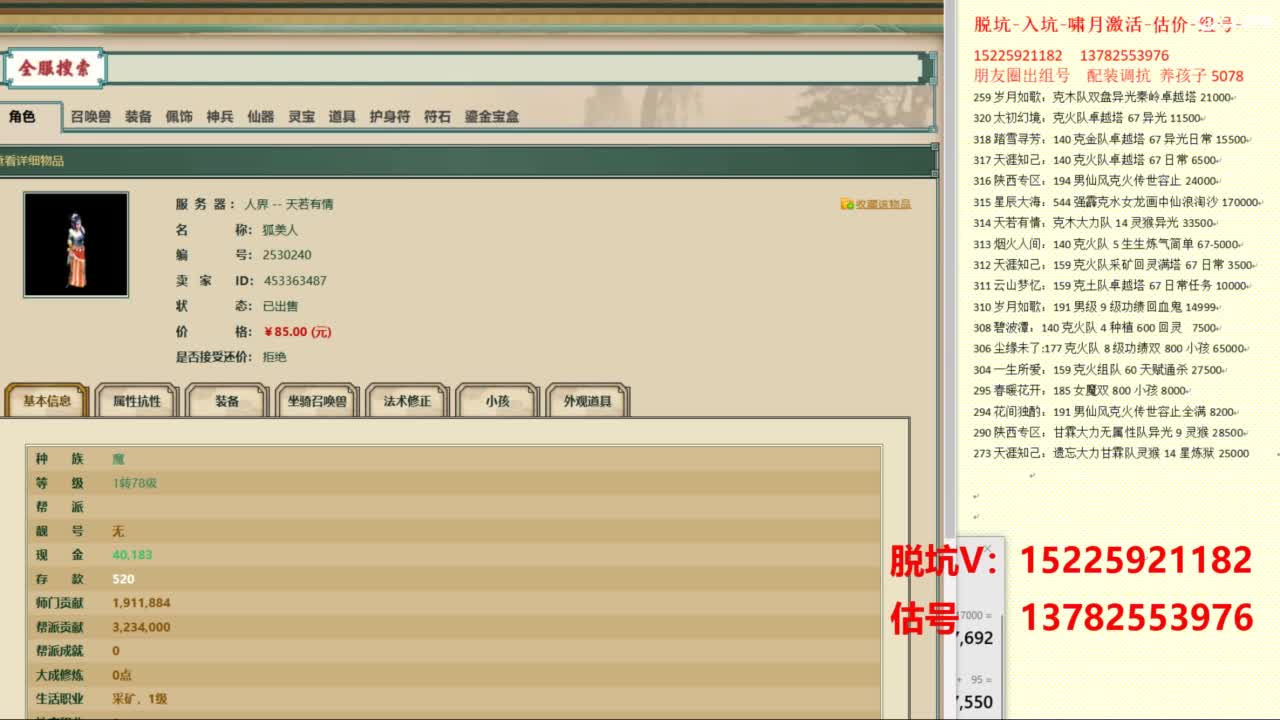Click the 帮派贡献 value 3,234,000
This screenshot has height=720, width=1280.
tap(141, 627)
